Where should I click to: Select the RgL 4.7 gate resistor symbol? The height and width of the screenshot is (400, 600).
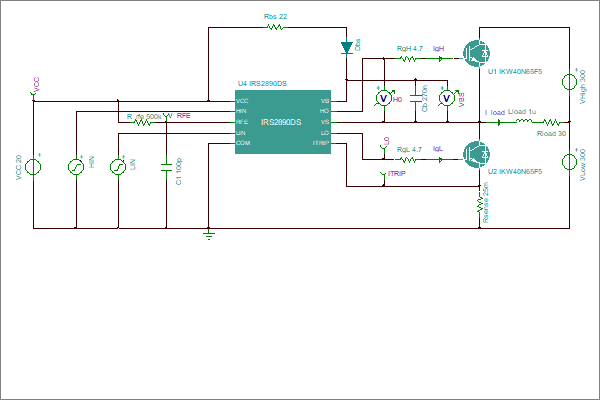pyautogui.click(x=408, y=159)
